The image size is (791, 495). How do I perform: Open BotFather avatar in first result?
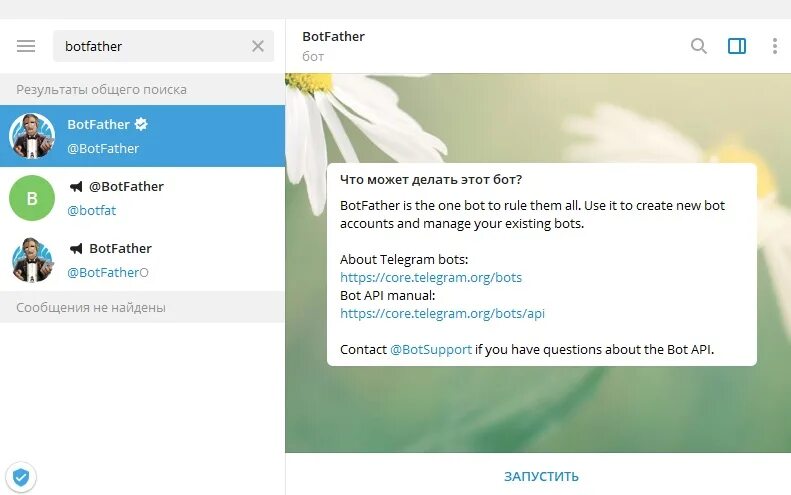click(32, 136)
